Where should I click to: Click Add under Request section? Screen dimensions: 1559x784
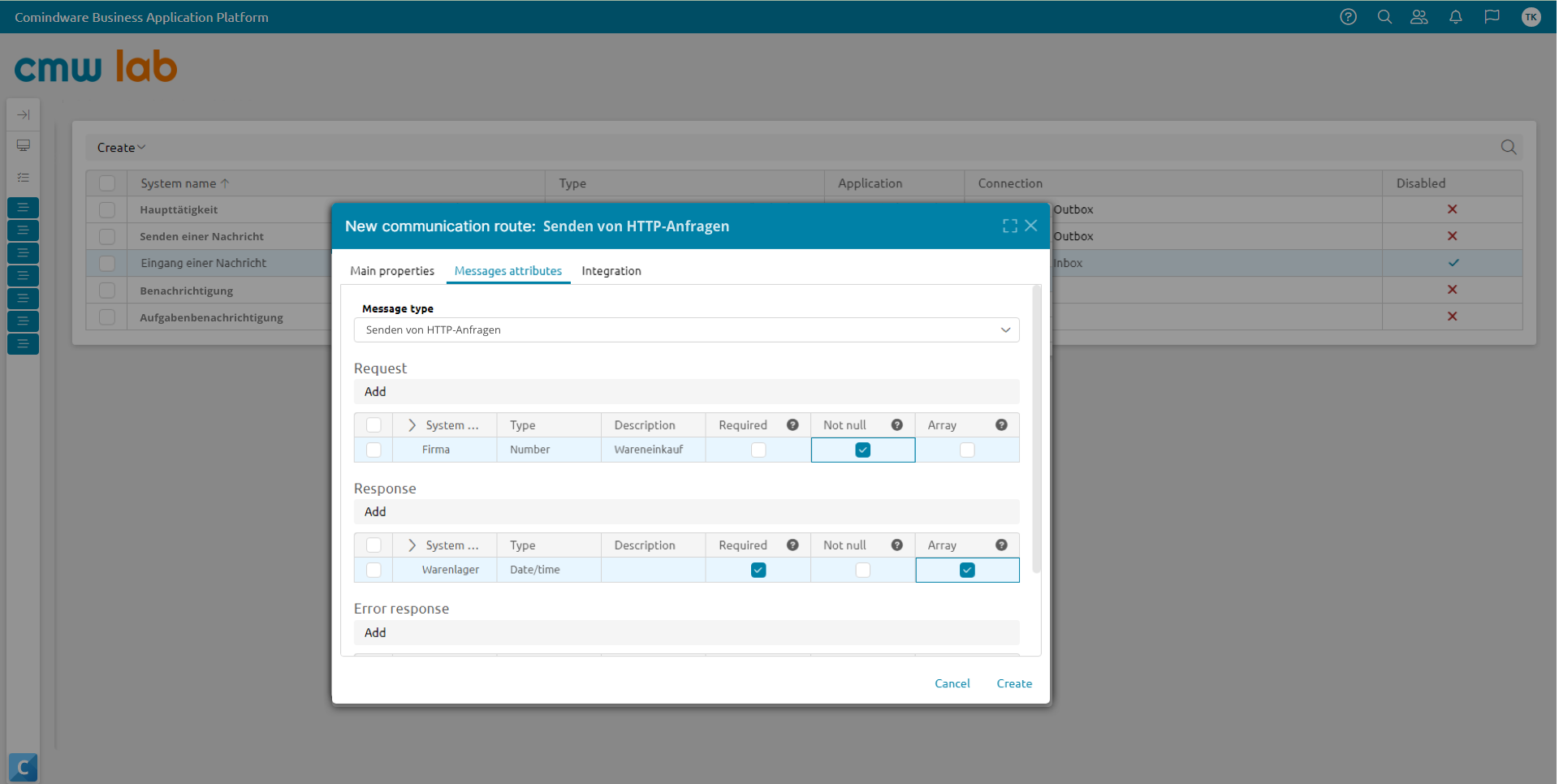click(375, 391)
